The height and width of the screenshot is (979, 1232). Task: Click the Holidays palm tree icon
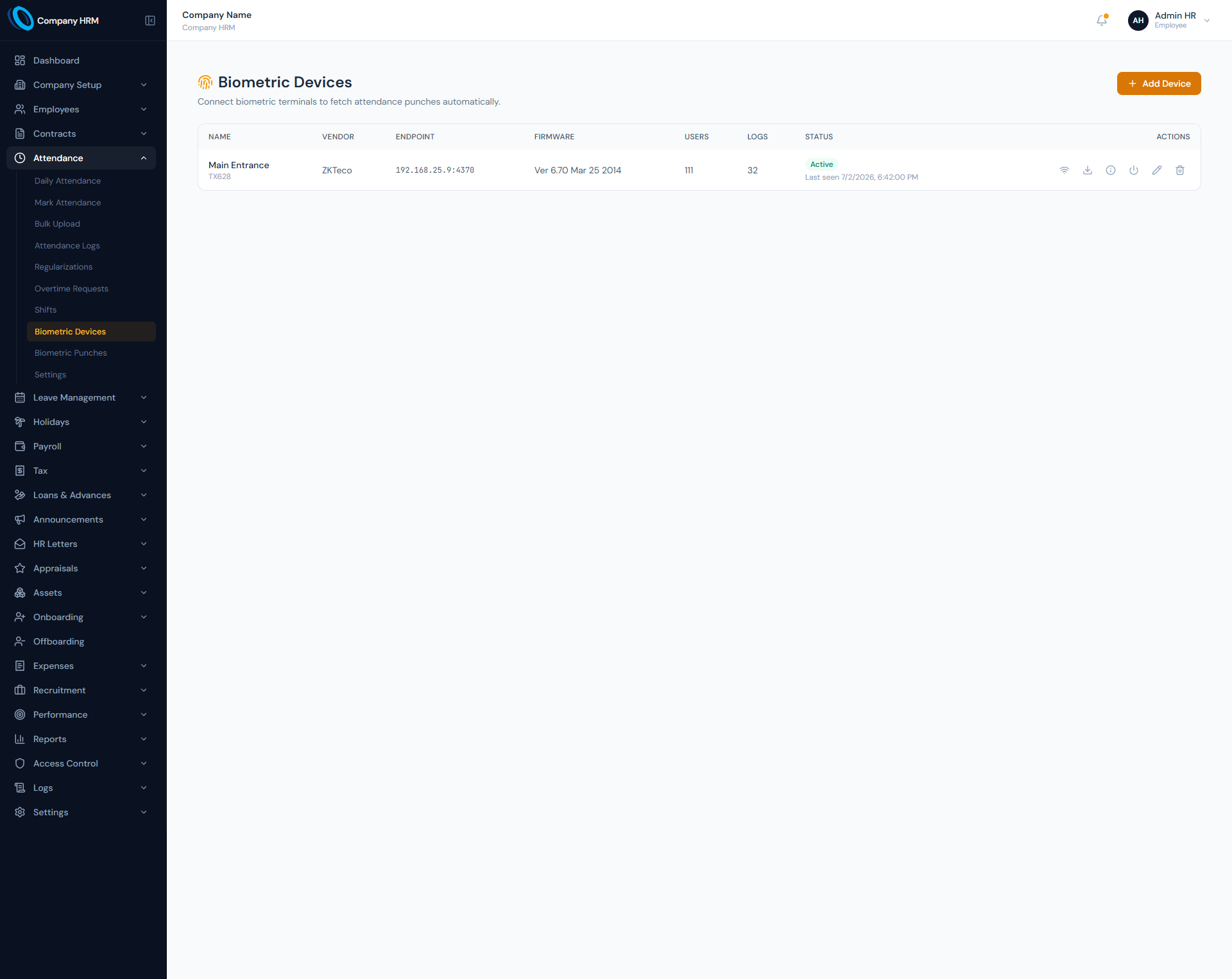(x=20, y=422)
